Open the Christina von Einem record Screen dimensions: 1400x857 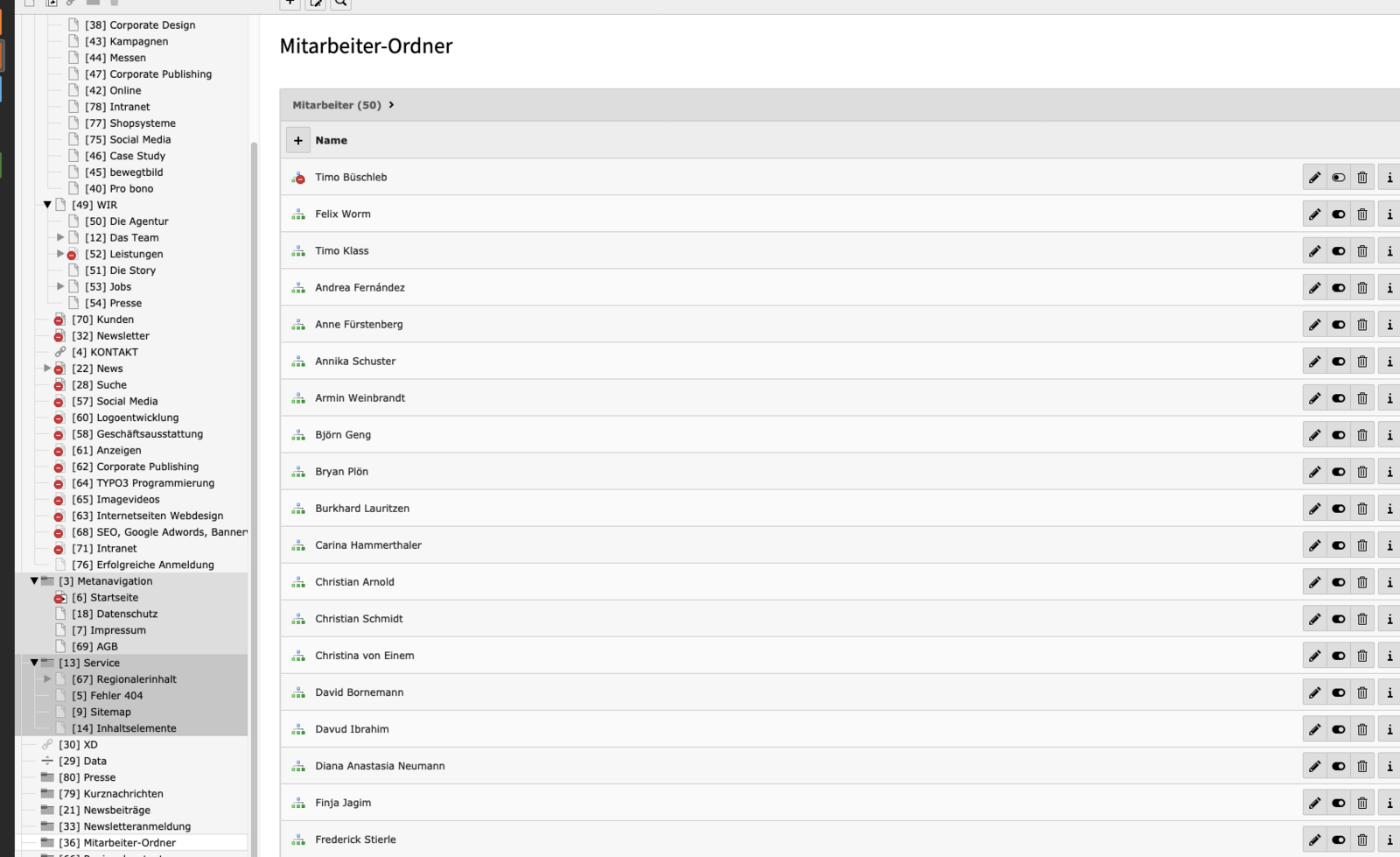point(364,656)
